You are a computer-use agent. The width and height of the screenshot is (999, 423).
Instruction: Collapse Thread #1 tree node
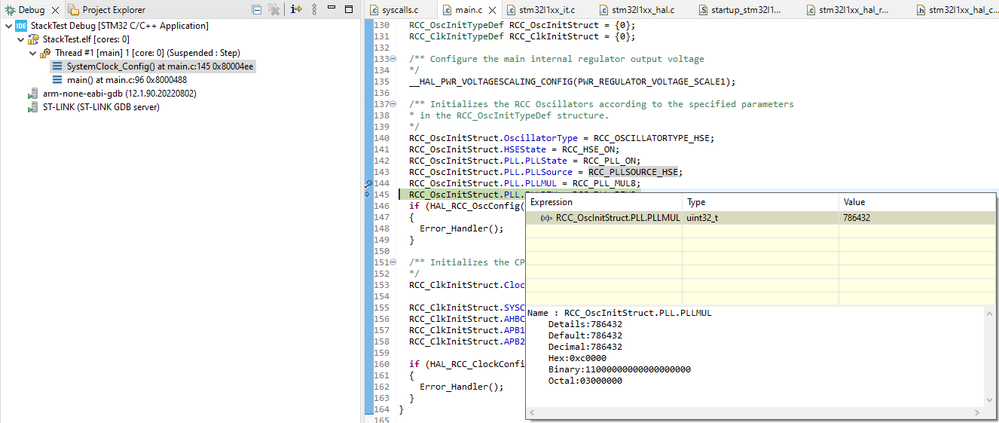coord(33,53)
